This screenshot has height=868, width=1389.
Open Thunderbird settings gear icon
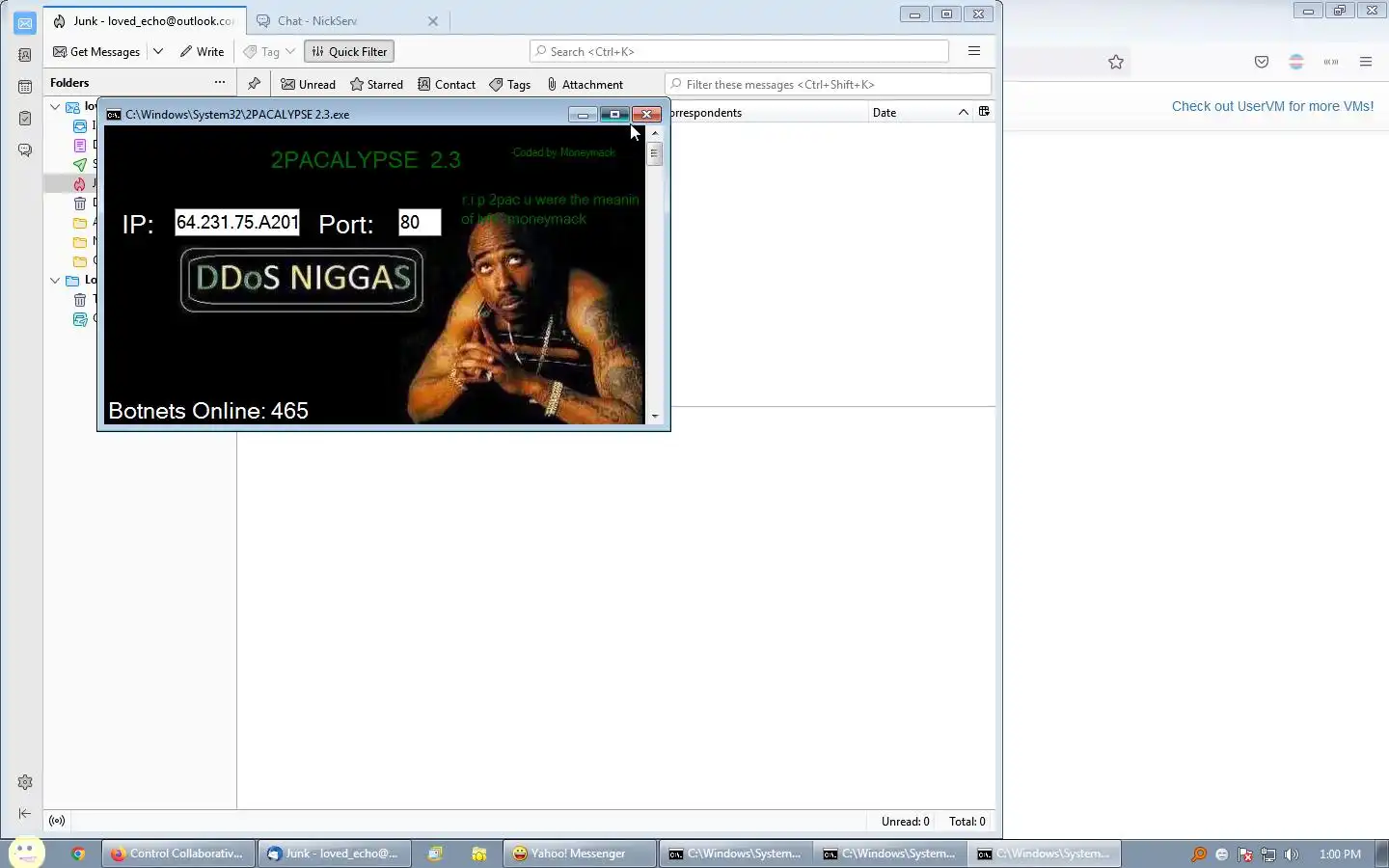25,782
